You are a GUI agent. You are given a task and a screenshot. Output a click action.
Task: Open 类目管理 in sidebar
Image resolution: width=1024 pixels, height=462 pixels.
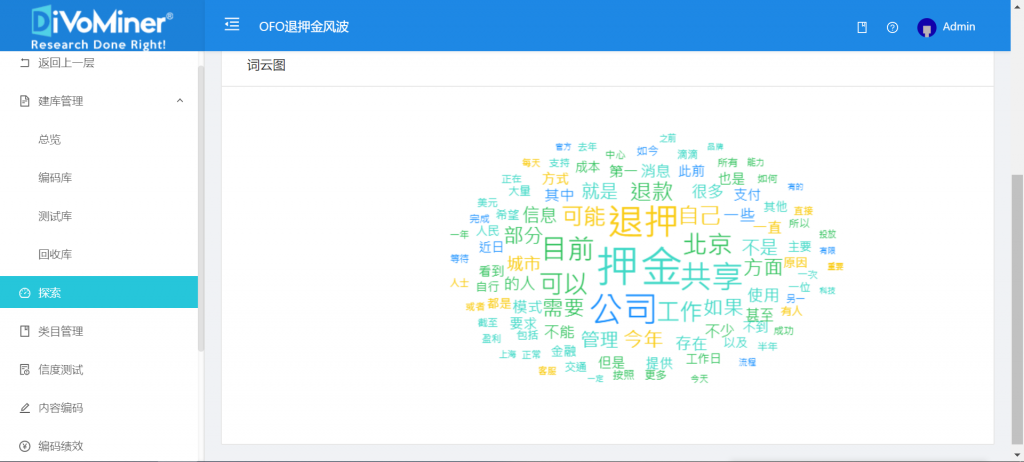pyautogui.click(x=61, y=331)
